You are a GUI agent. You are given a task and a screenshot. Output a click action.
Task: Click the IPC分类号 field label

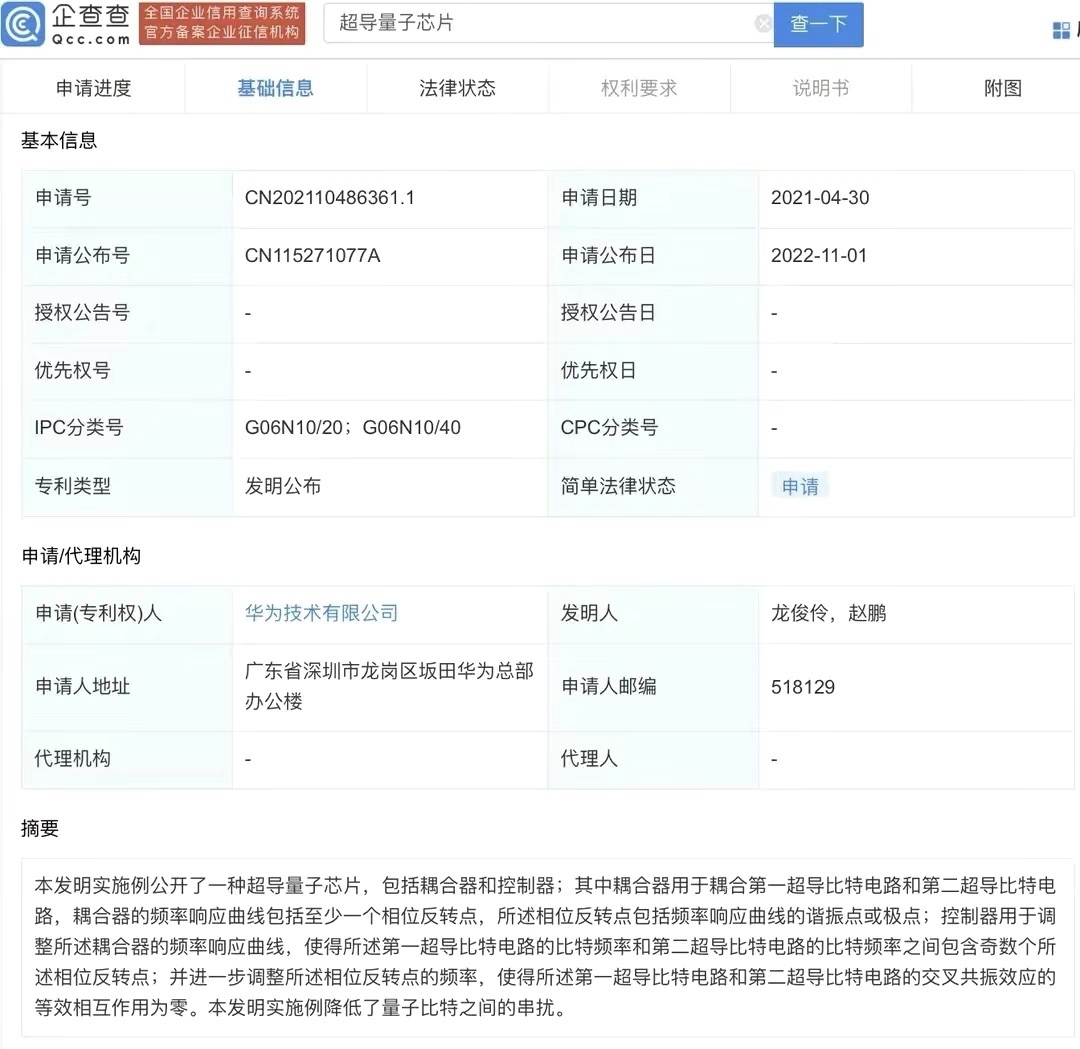[79, 428]
